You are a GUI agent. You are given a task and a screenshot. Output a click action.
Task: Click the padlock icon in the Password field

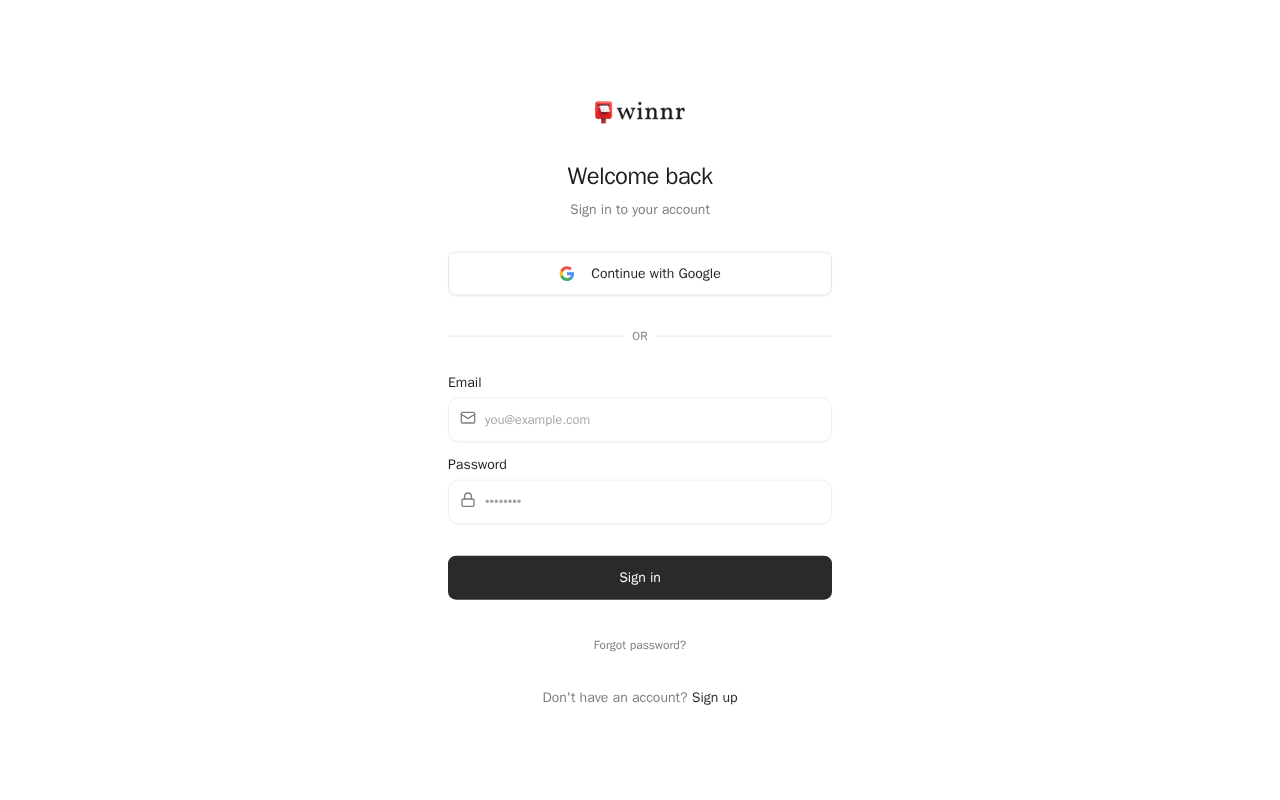pyautogui.click(x=468, y=500)
